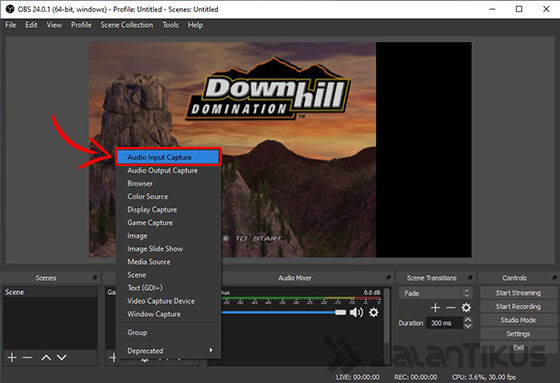Maximize the OBS window
Screen dimensions: 560x383
pyautogui.click(x=519, y=9)
